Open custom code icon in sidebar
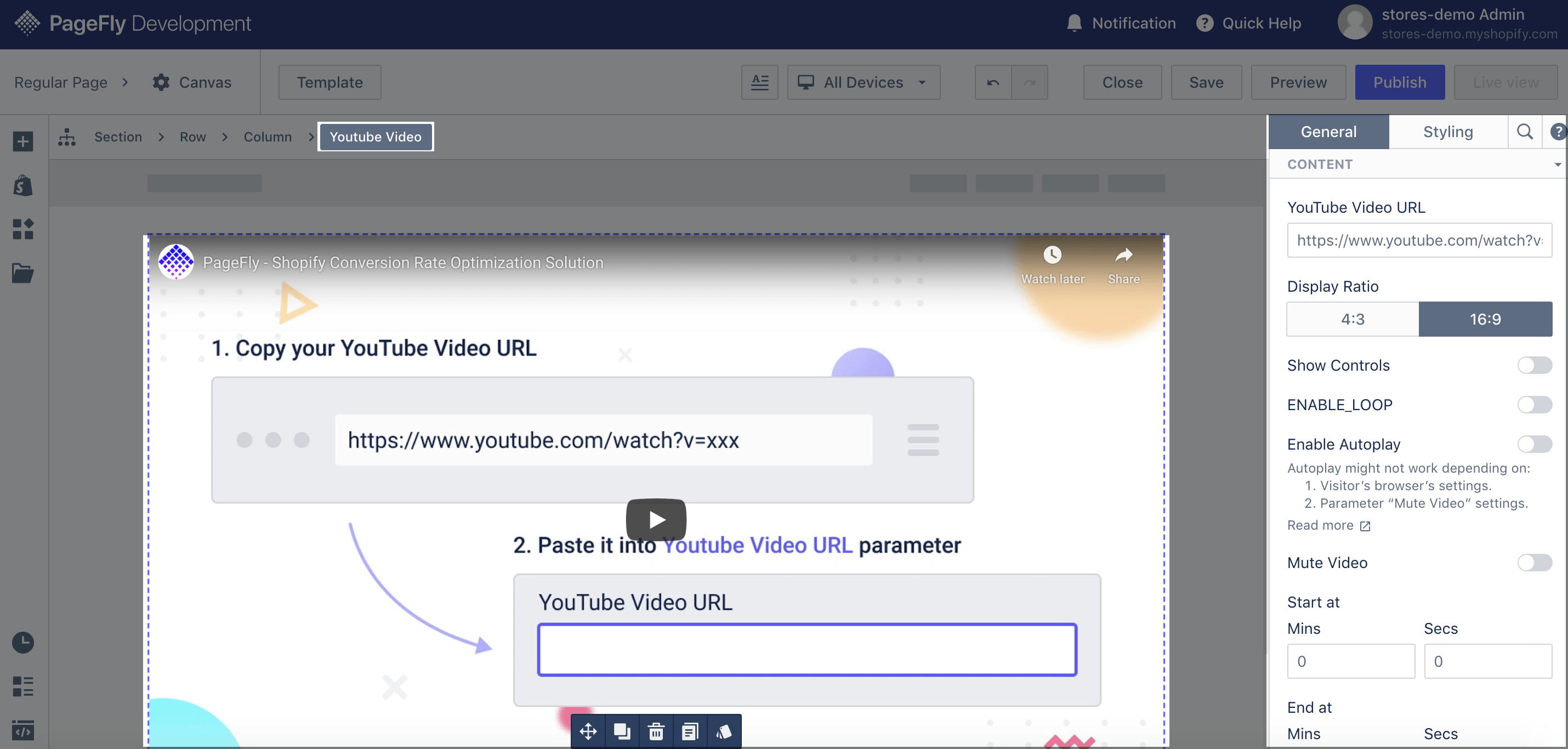Screen dimensions: 1568x749 [x=23, y=729]
